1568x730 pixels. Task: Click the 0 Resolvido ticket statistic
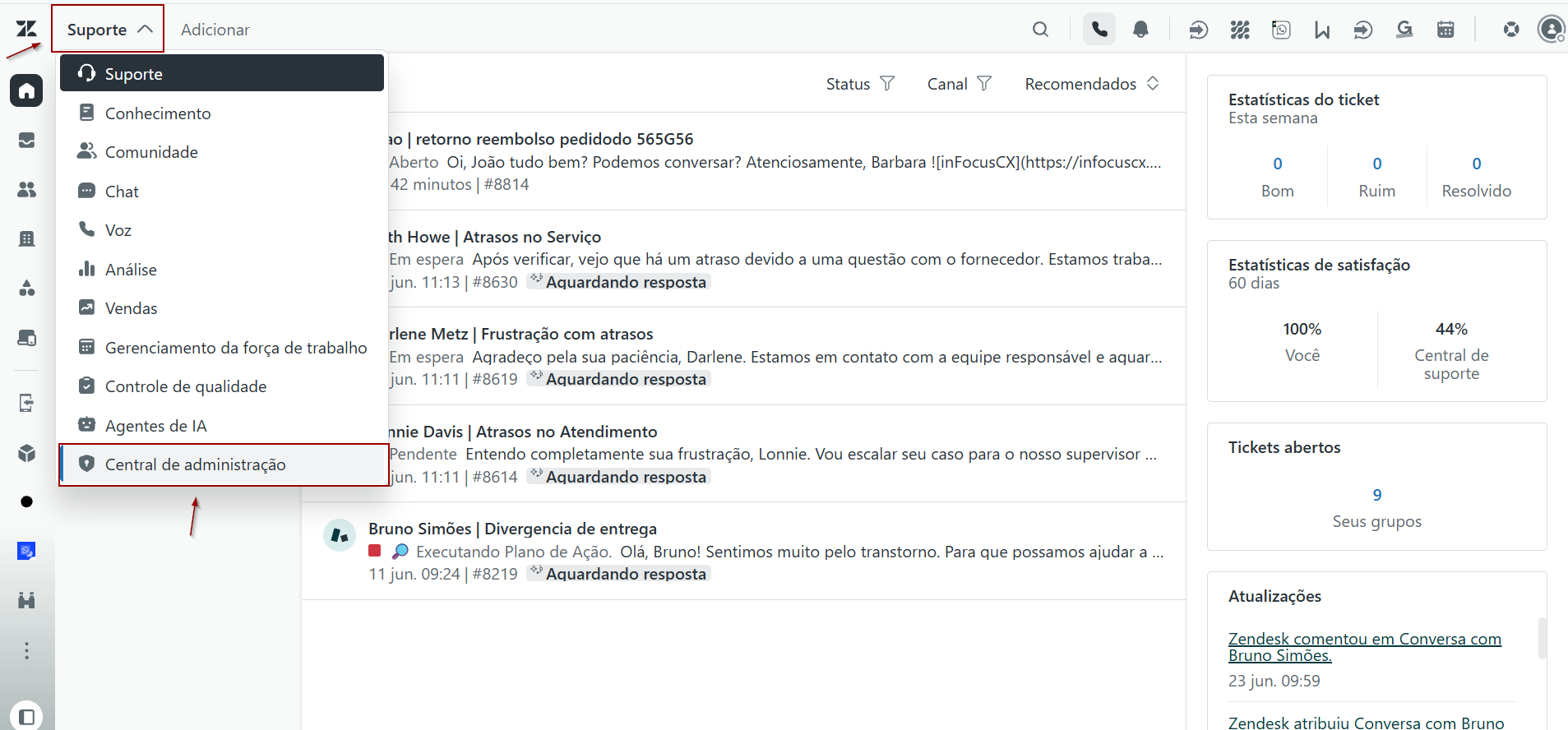click(x=1477, y=164)
